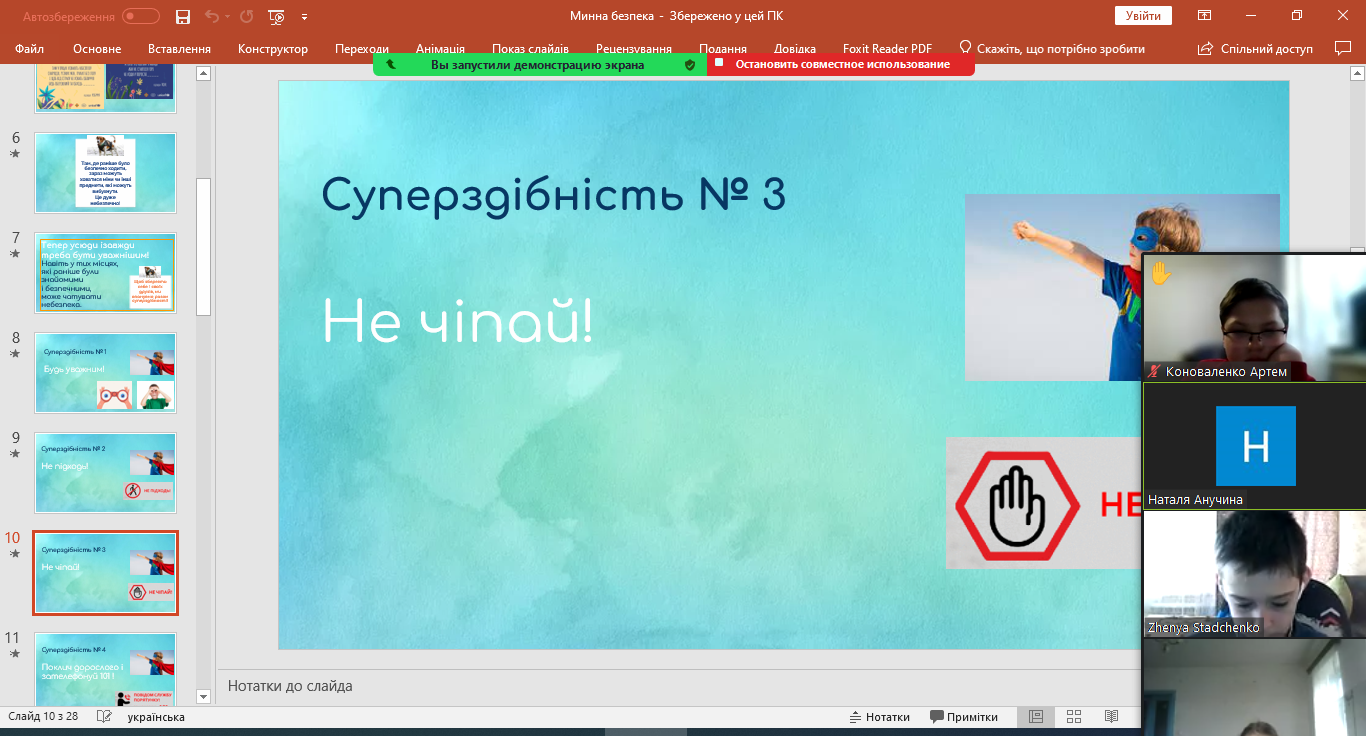
Task: Click main editor scroll-up arrow at right
Action: coord(1358,72)
